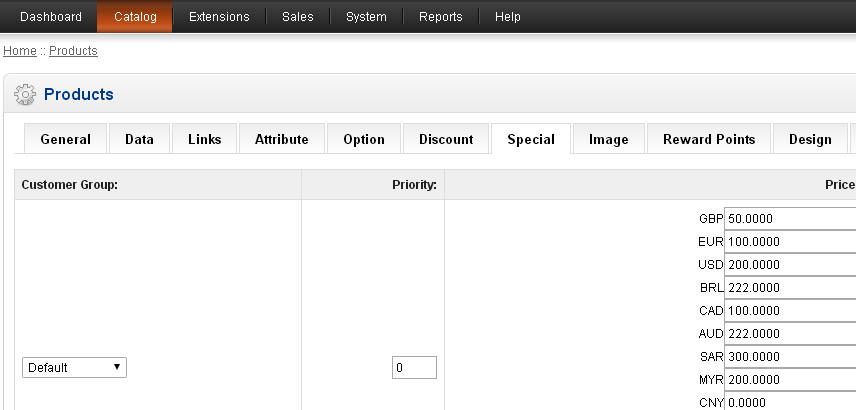Viewport: 856px width, 410px height.
Task: Switch to the Discount tab
Action: tap(446, 139)
